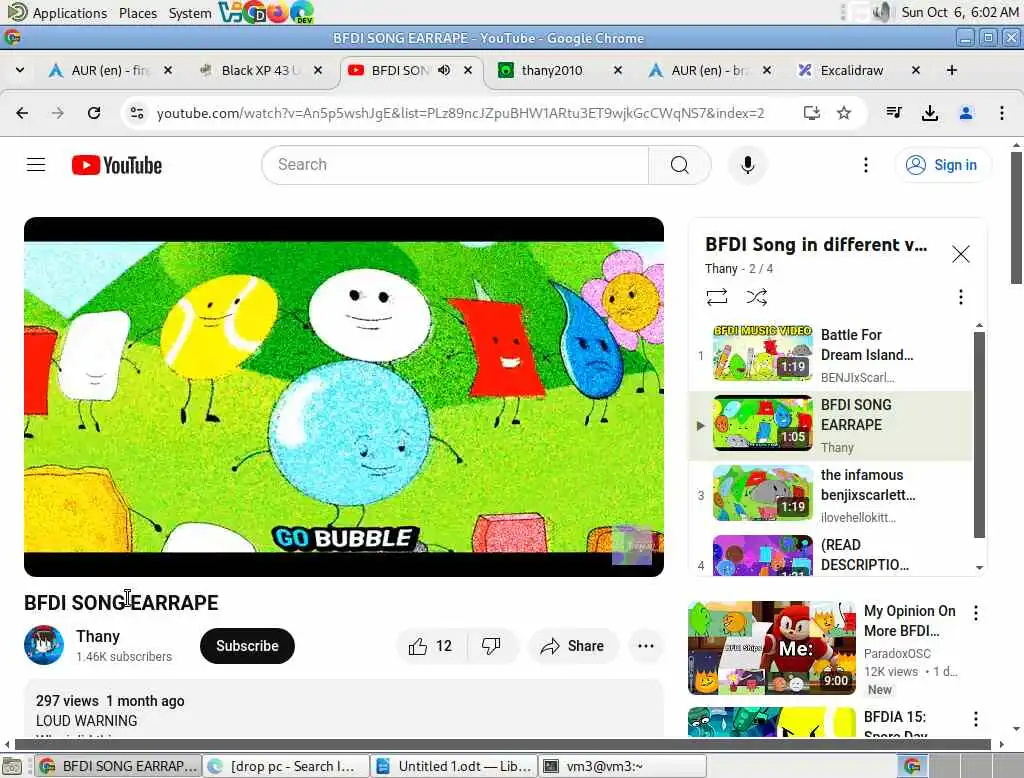
Task: Open the media controls icon in Chrome toolbar
Action: pos(894,113)
